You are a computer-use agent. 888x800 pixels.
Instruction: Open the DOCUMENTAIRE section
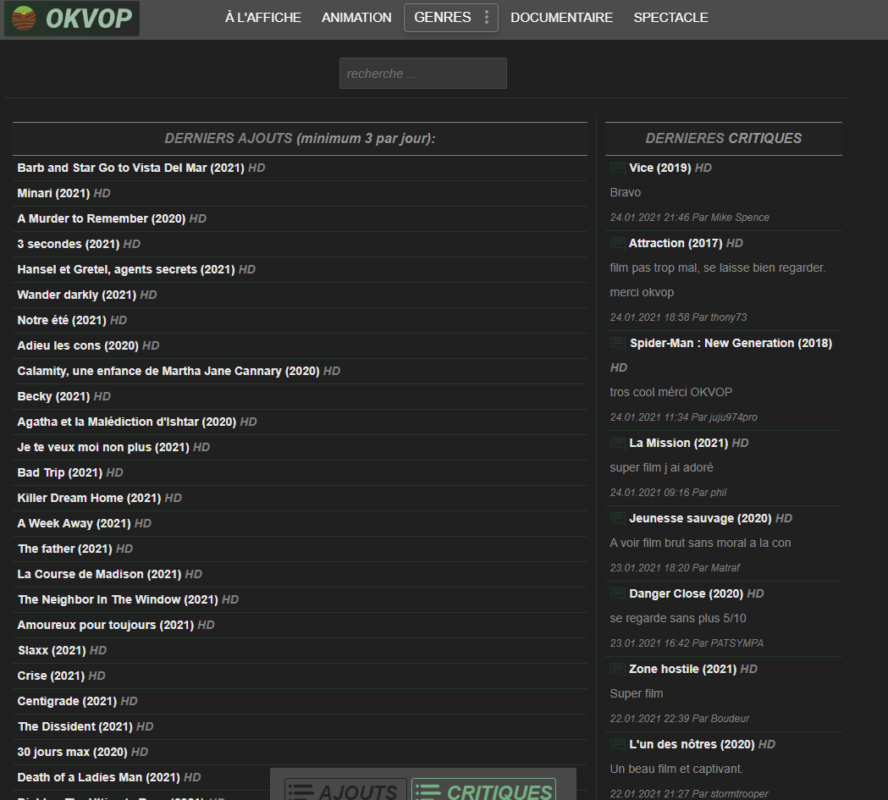(561, 18)
